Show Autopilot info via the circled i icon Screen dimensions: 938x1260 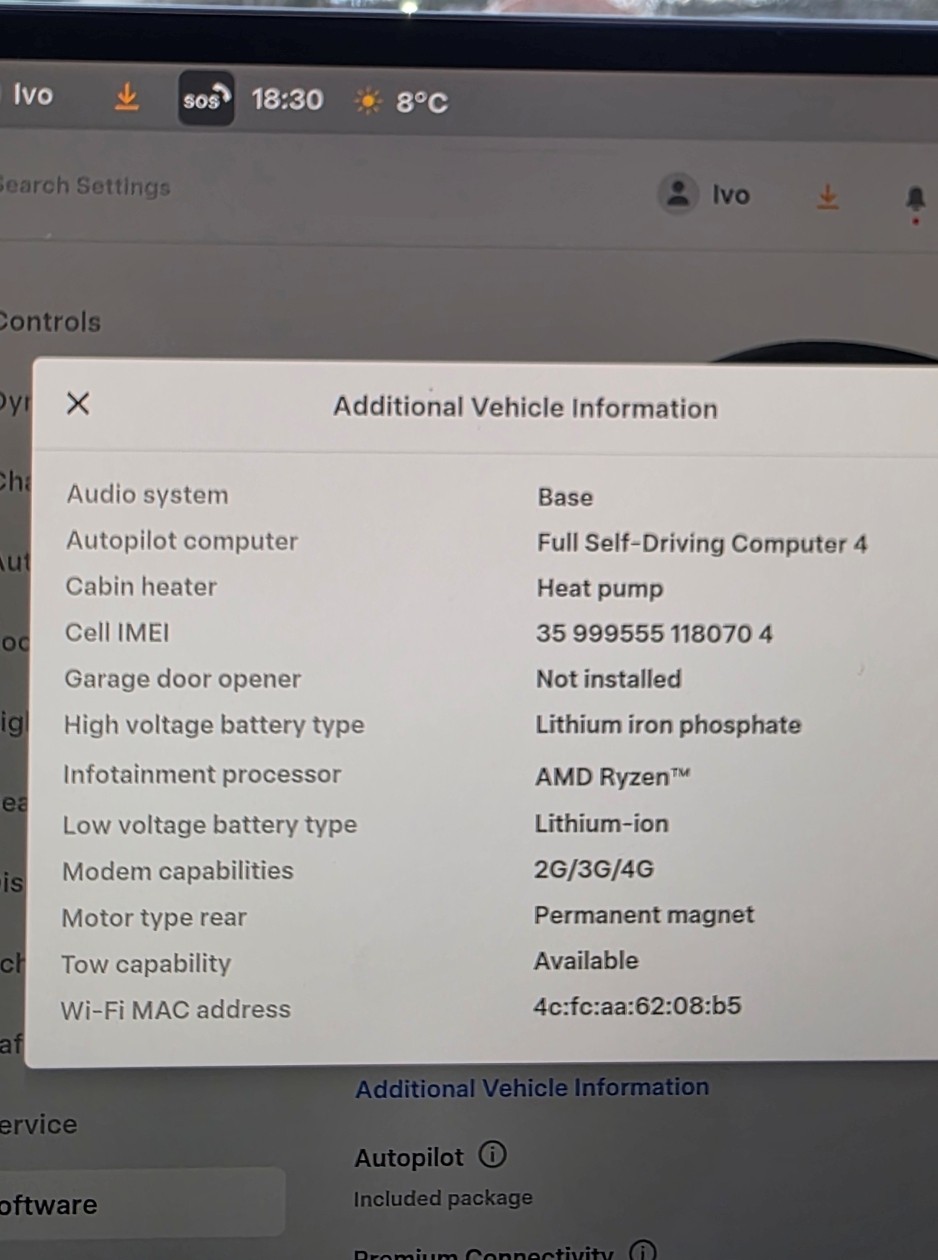click(492, 1156)
